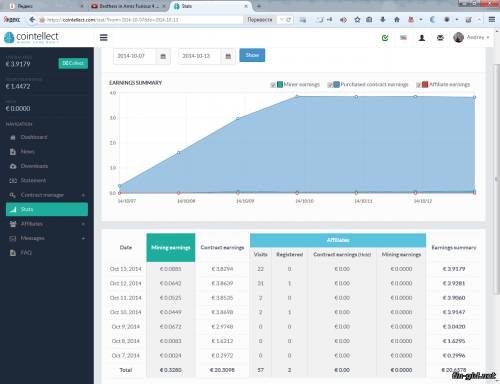The image size is (500, 384).
Task: Click the EARNINGS SUMMARY chart title
Action: (x=135, y=83)
